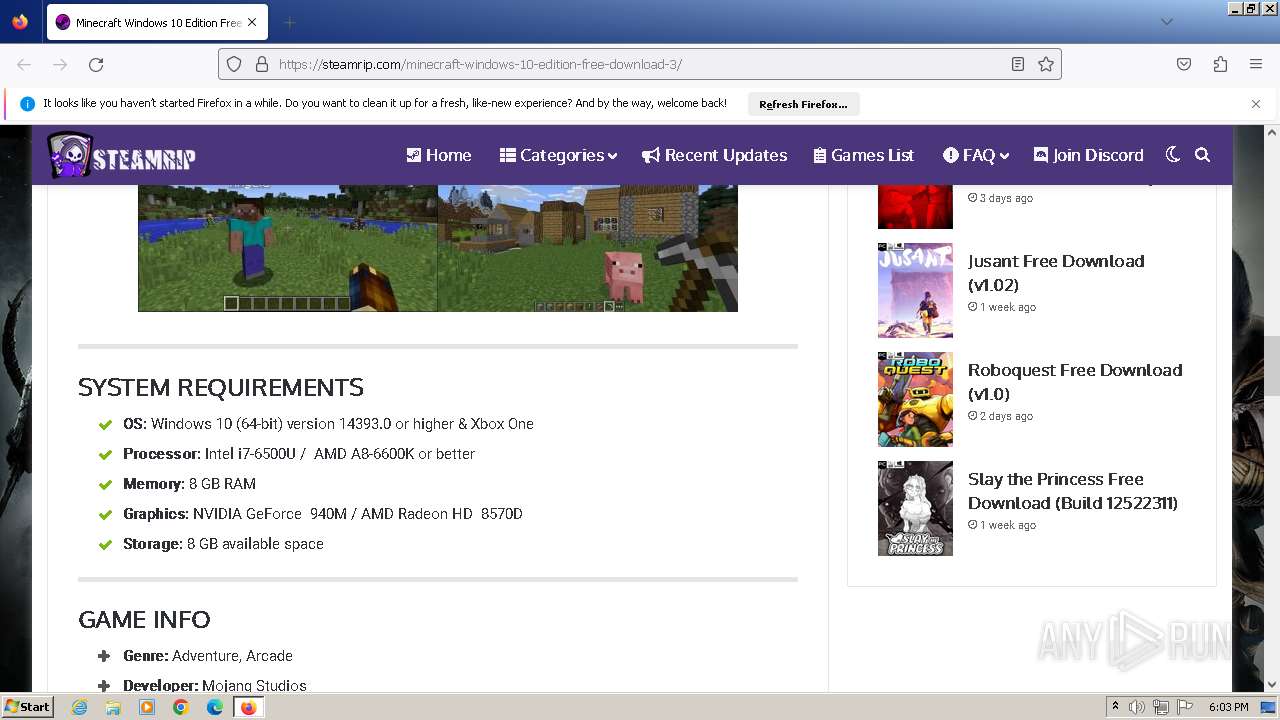This screenshot has width=1280, height=720.
Task: Click the volume speaker tray icon
Action: (1137, 707)
